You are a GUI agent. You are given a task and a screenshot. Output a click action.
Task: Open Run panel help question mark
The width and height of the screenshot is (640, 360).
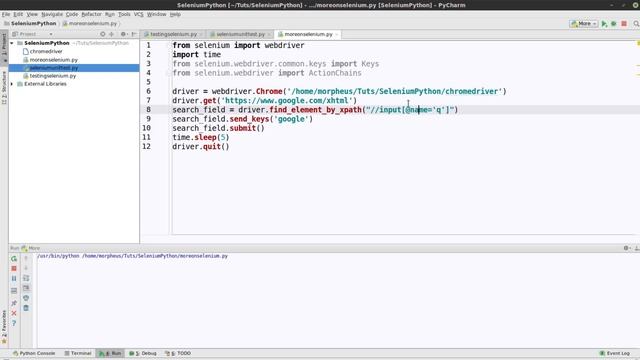[14, 323]
